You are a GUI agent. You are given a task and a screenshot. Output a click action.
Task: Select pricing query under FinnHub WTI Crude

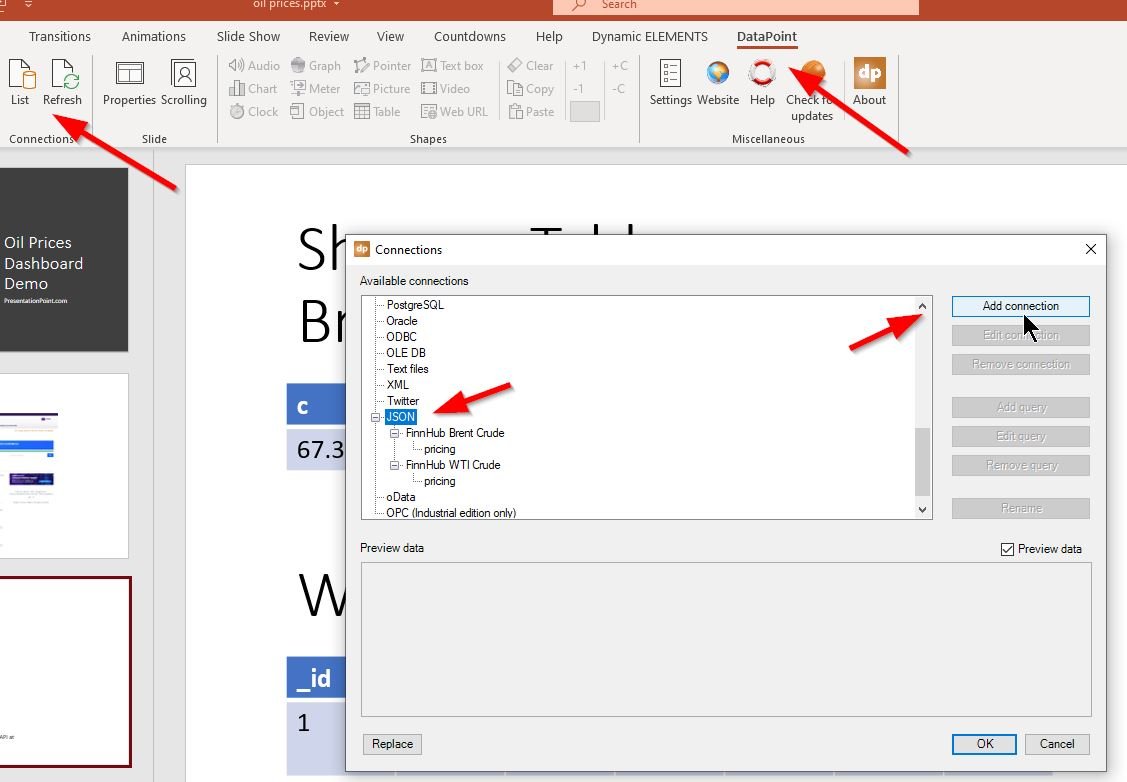point(439,481)
